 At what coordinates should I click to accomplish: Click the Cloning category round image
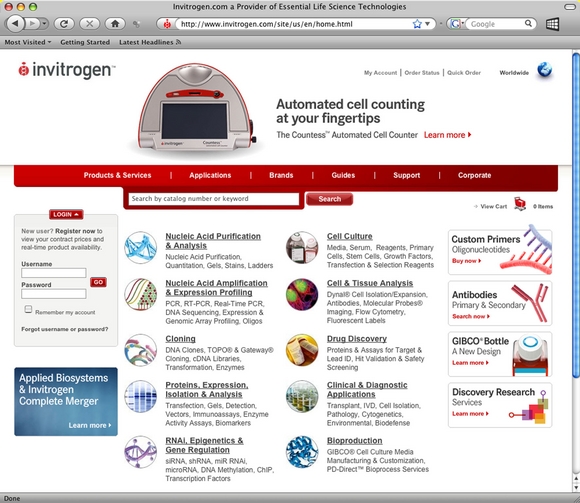coord(141,350)
